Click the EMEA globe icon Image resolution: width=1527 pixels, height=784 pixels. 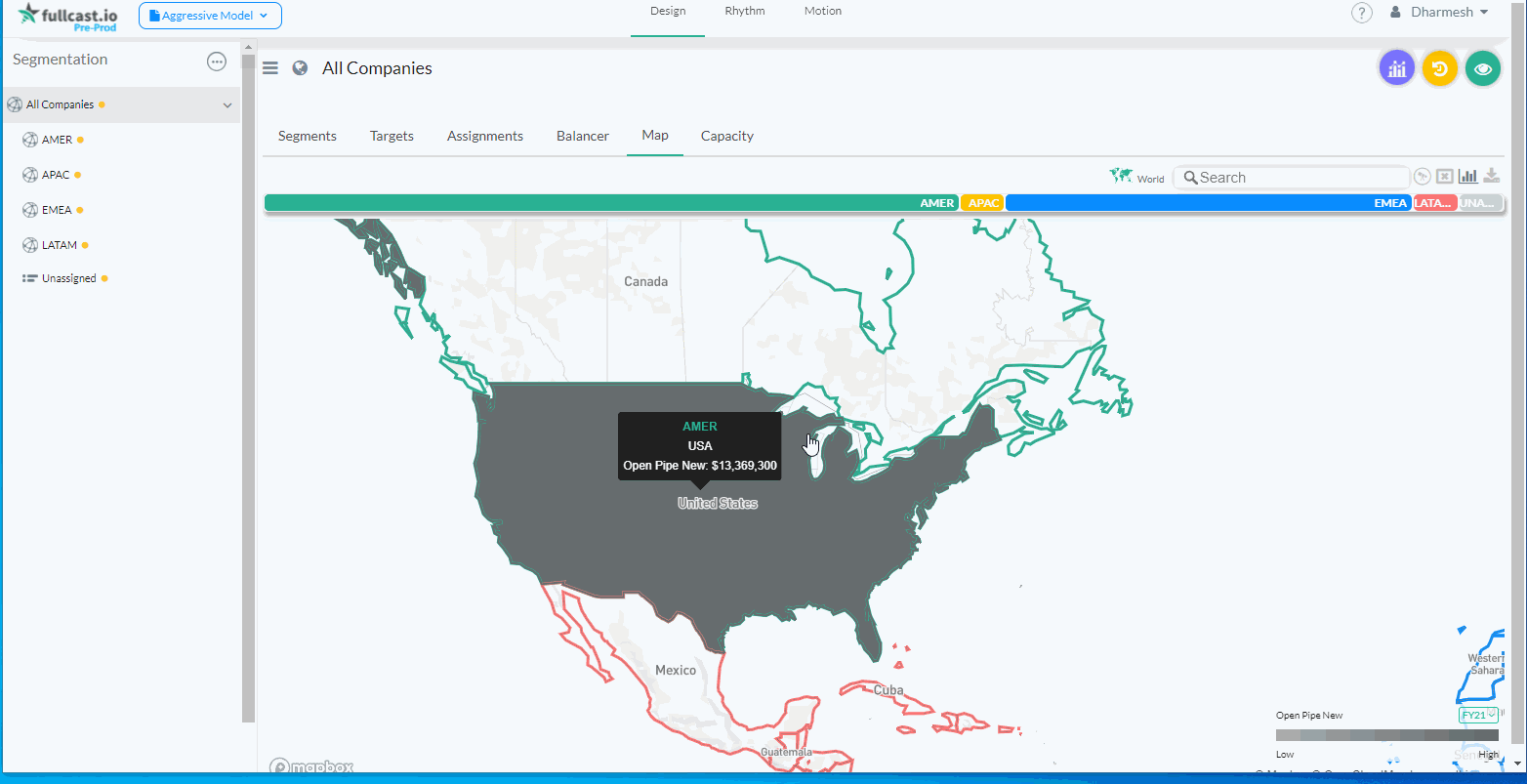point(29,210)
